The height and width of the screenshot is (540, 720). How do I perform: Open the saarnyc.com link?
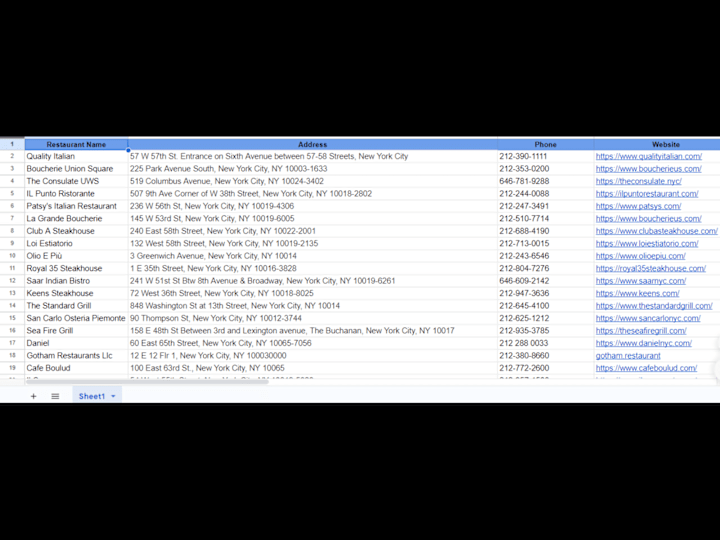[x=641, y=280]
